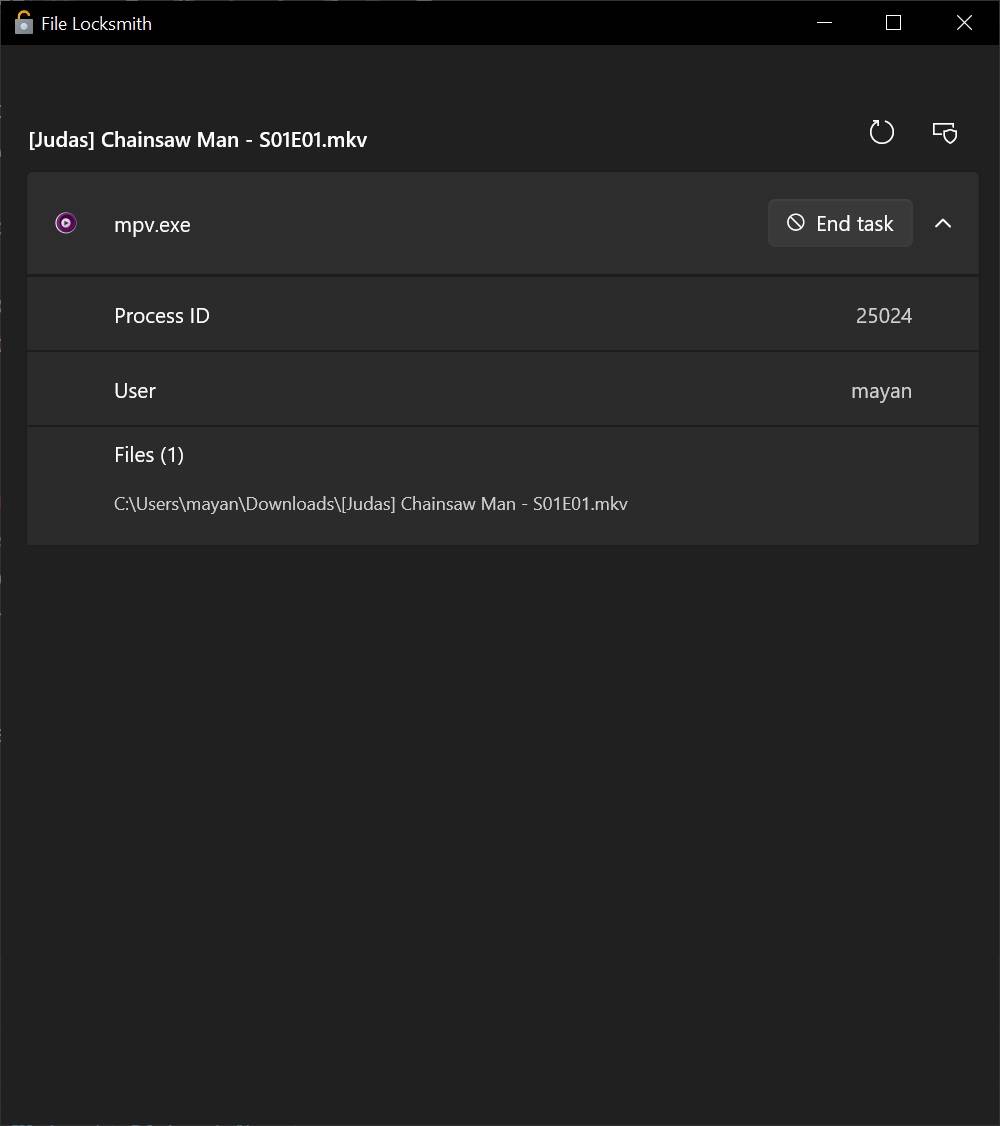Click the unlocked padlock in the title bar

click(x=22, y=22)
